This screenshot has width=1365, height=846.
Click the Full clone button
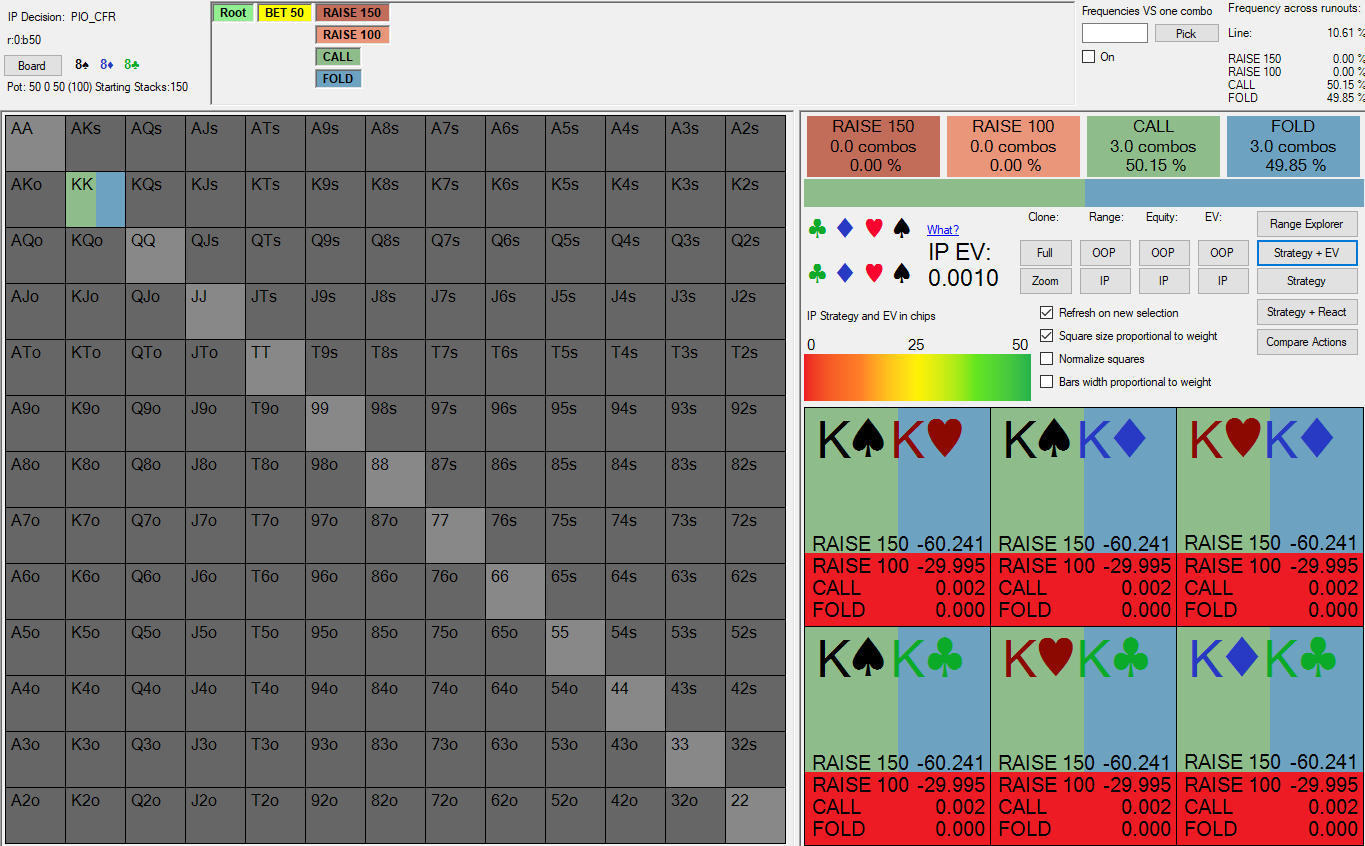pyautogui.click(x=1045, y=253)
